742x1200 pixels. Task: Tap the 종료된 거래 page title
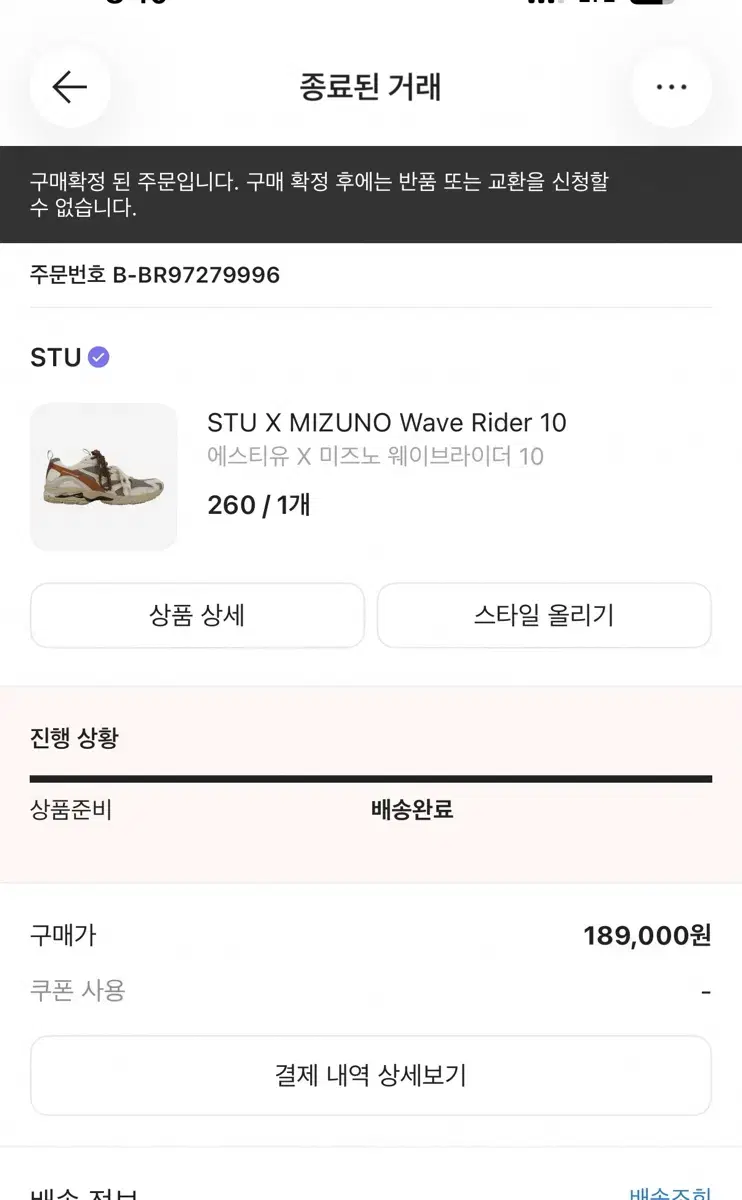click(x=370, y=87)
